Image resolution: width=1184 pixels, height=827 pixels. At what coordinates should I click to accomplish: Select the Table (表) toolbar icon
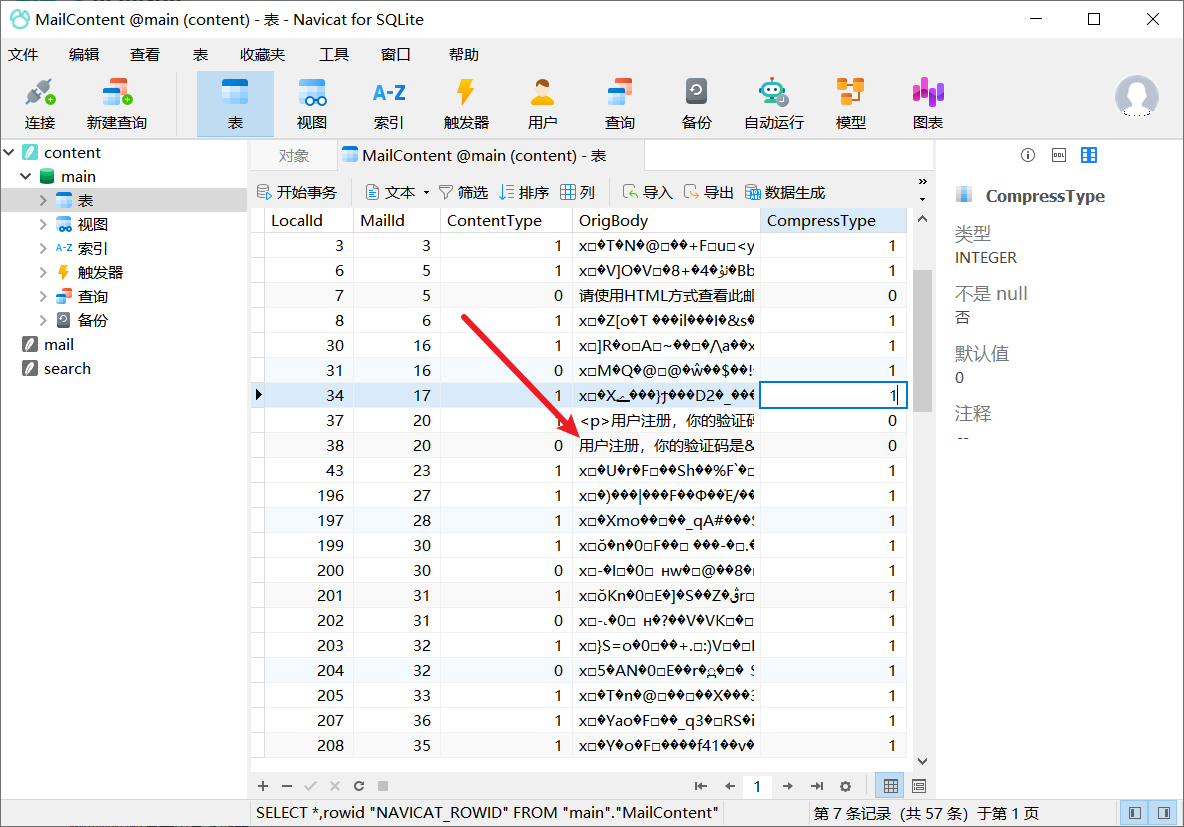point(235,103)
